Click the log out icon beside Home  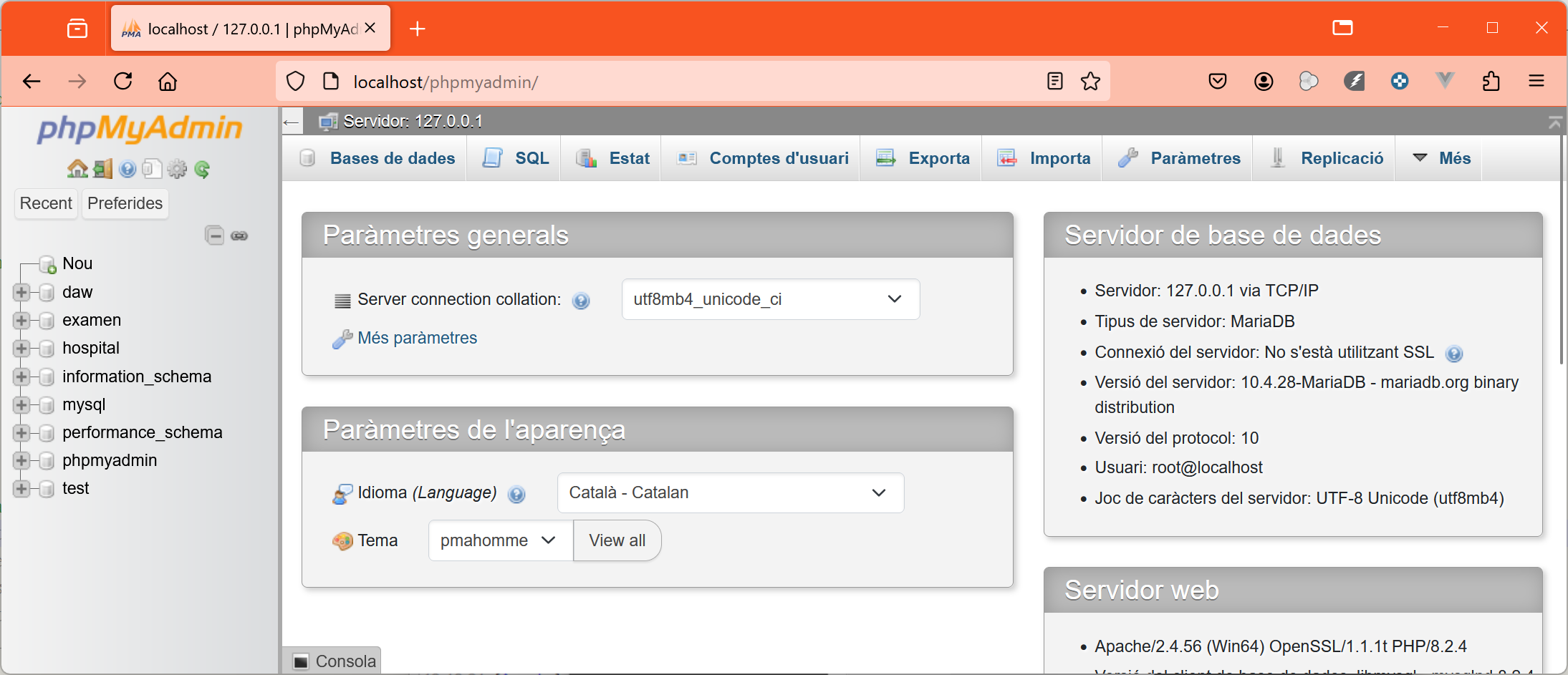point(102,169)
